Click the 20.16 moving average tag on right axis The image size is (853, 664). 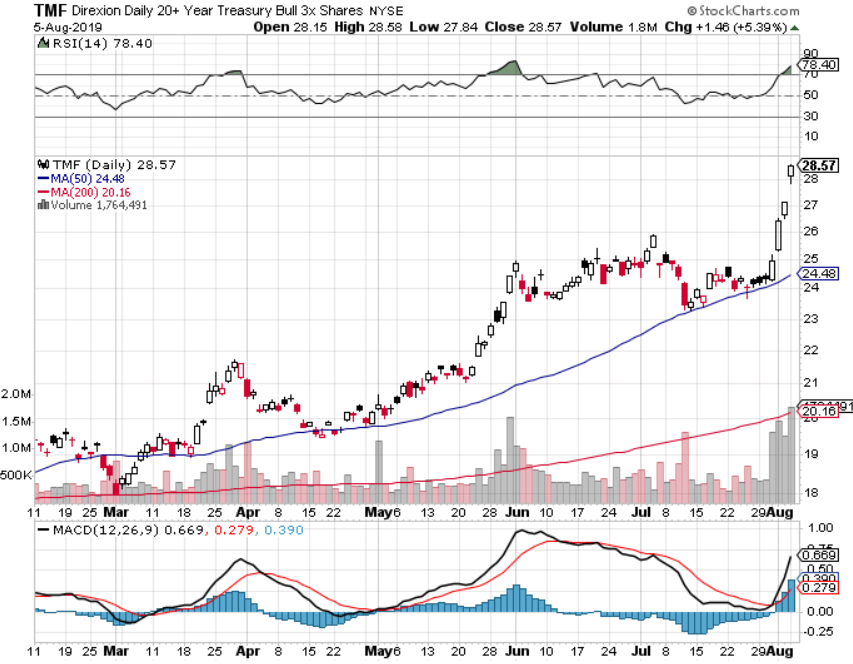[819, 411]
